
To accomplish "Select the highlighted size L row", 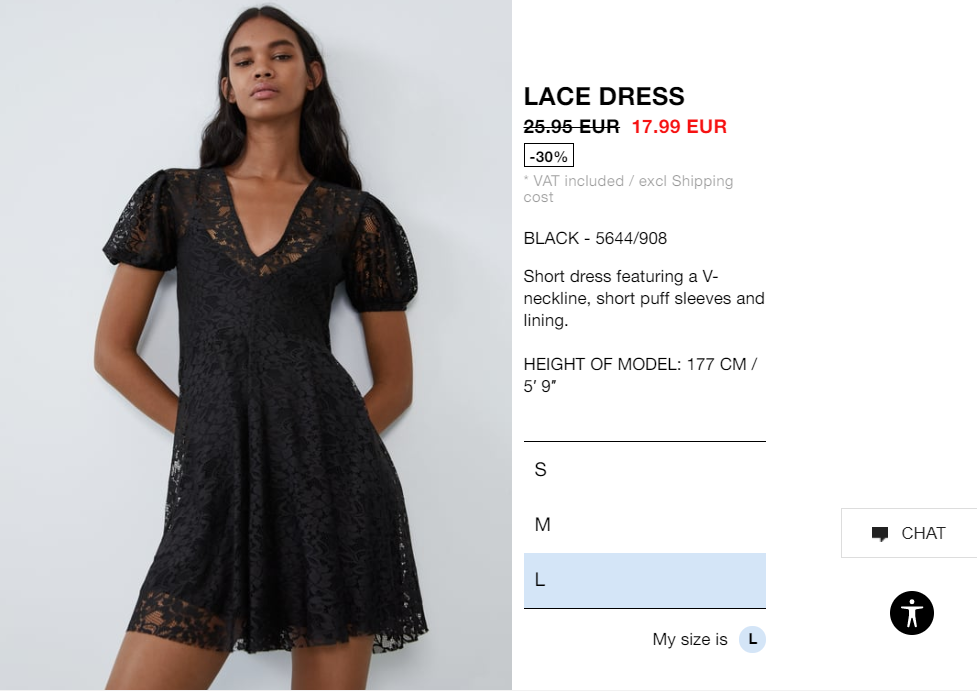I will (x=644, y=580).
